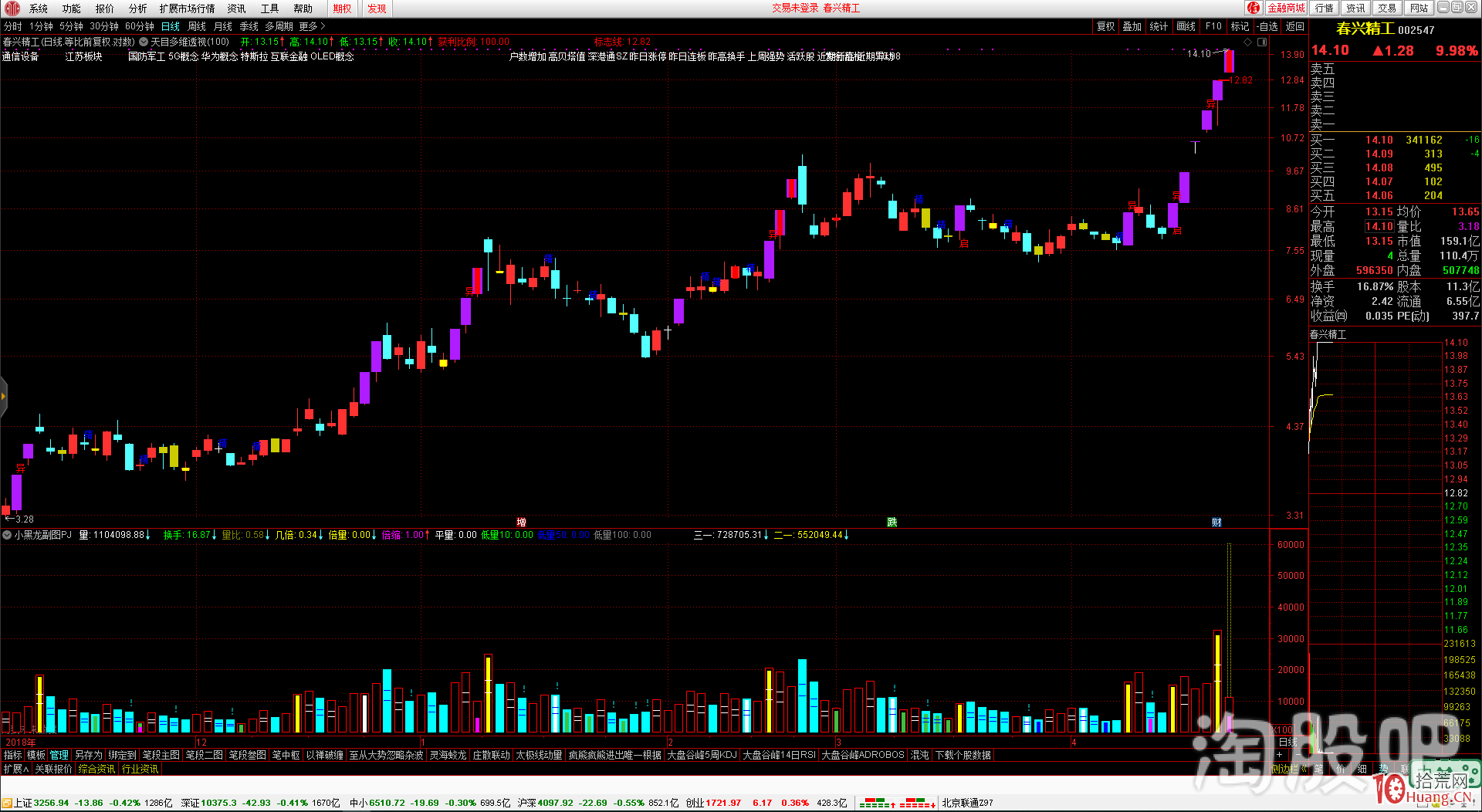The width and height of the screenshot is (1482, 812).
Task: Click the 返回 back button
Action: click(1295, 26)
